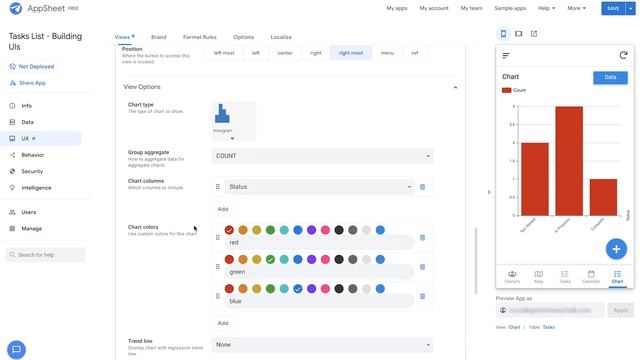Image resolution: width=640 pixels, height=360 pixels.
Task: Switch preview to mobile phone view
Action: pos(503,33)
